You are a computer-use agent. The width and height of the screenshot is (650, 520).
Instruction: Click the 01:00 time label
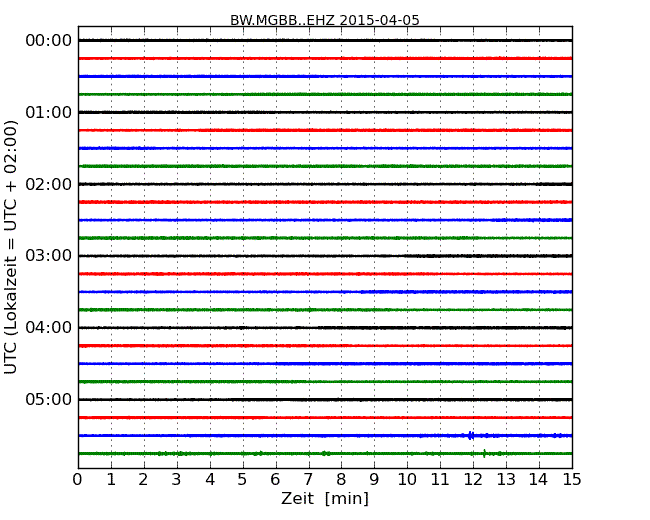tap(49, 112)
